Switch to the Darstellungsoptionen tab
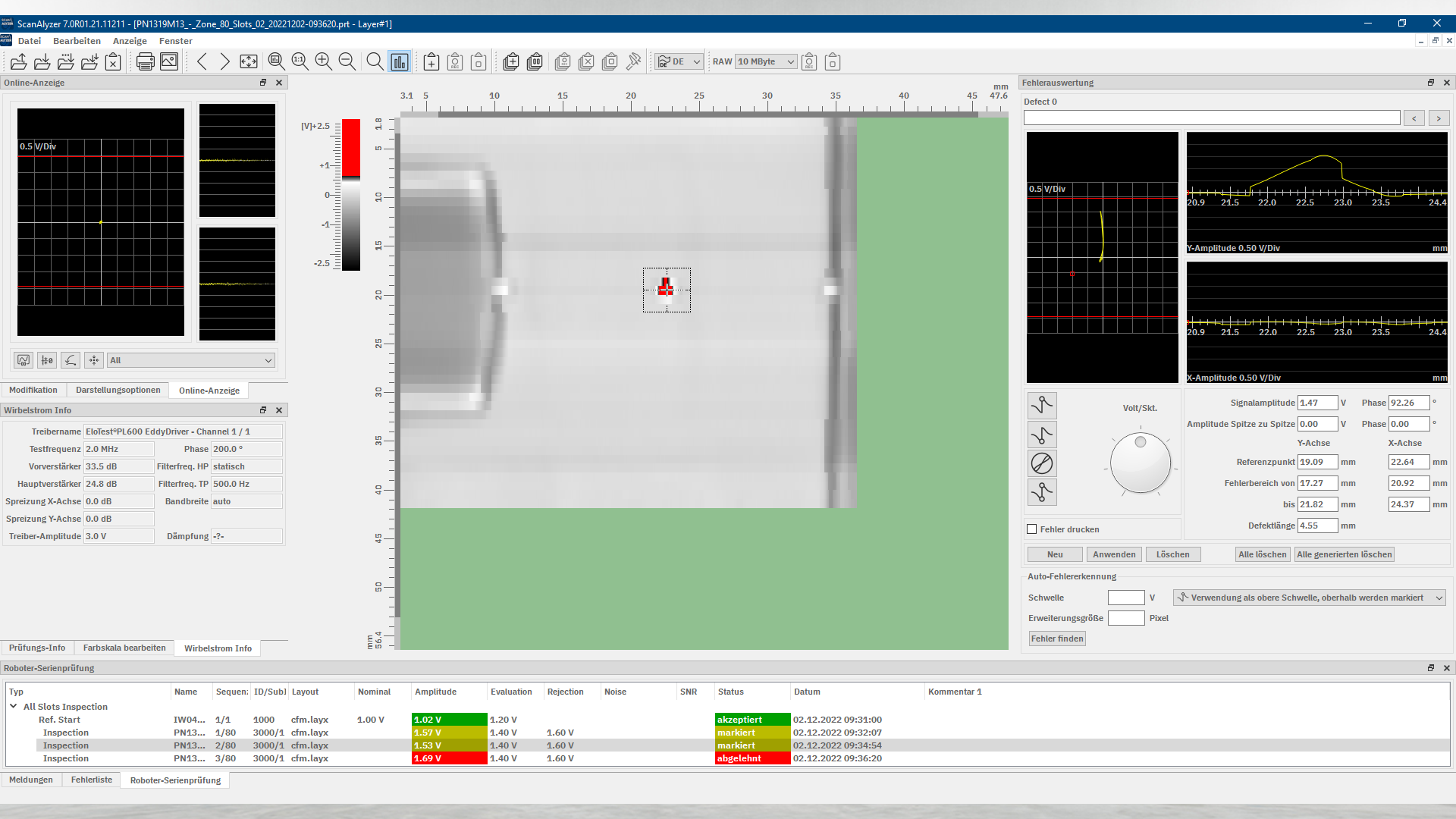Image resolution: width=1456 pixels, height=819 pixels. (118, 390)
